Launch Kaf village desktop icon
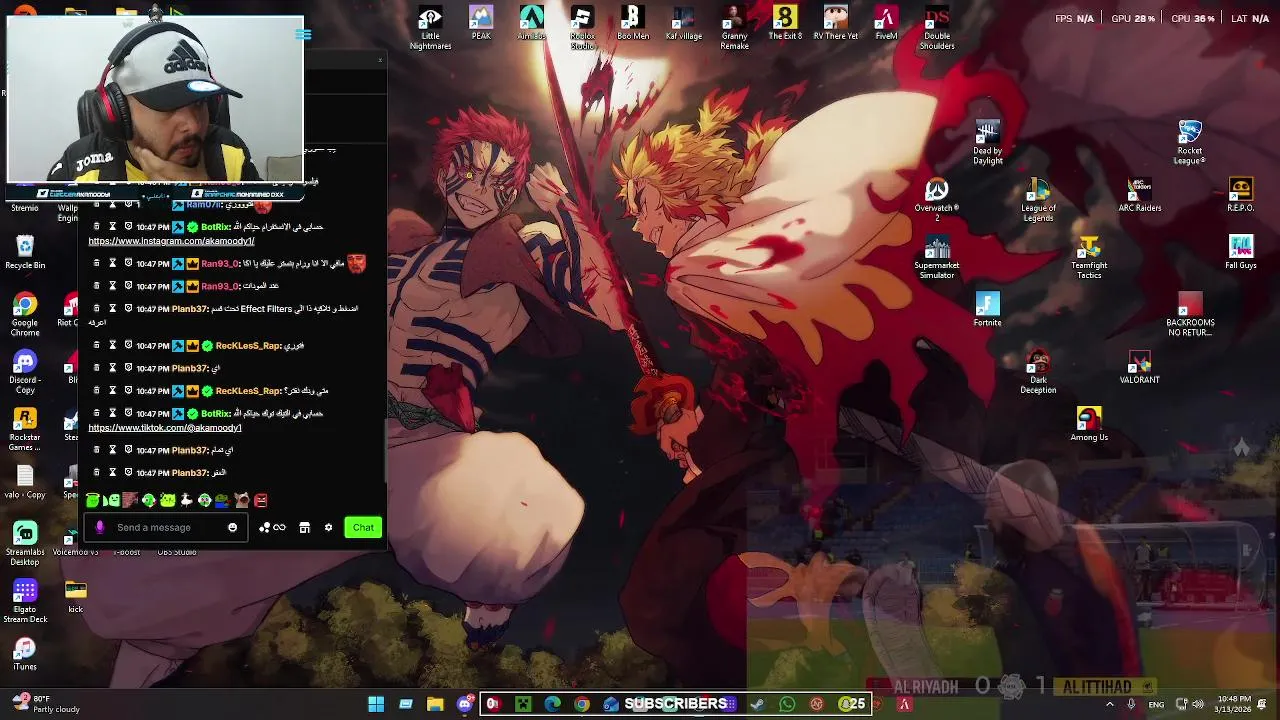 click(x=683, y=24)
